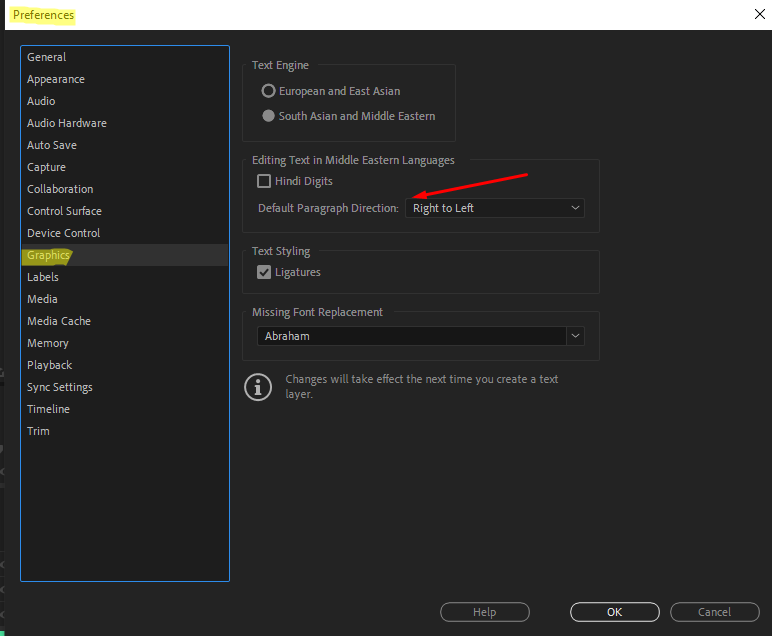Click the Help button
The height and width of the screenshot is (636, 772).
[484, 612]
